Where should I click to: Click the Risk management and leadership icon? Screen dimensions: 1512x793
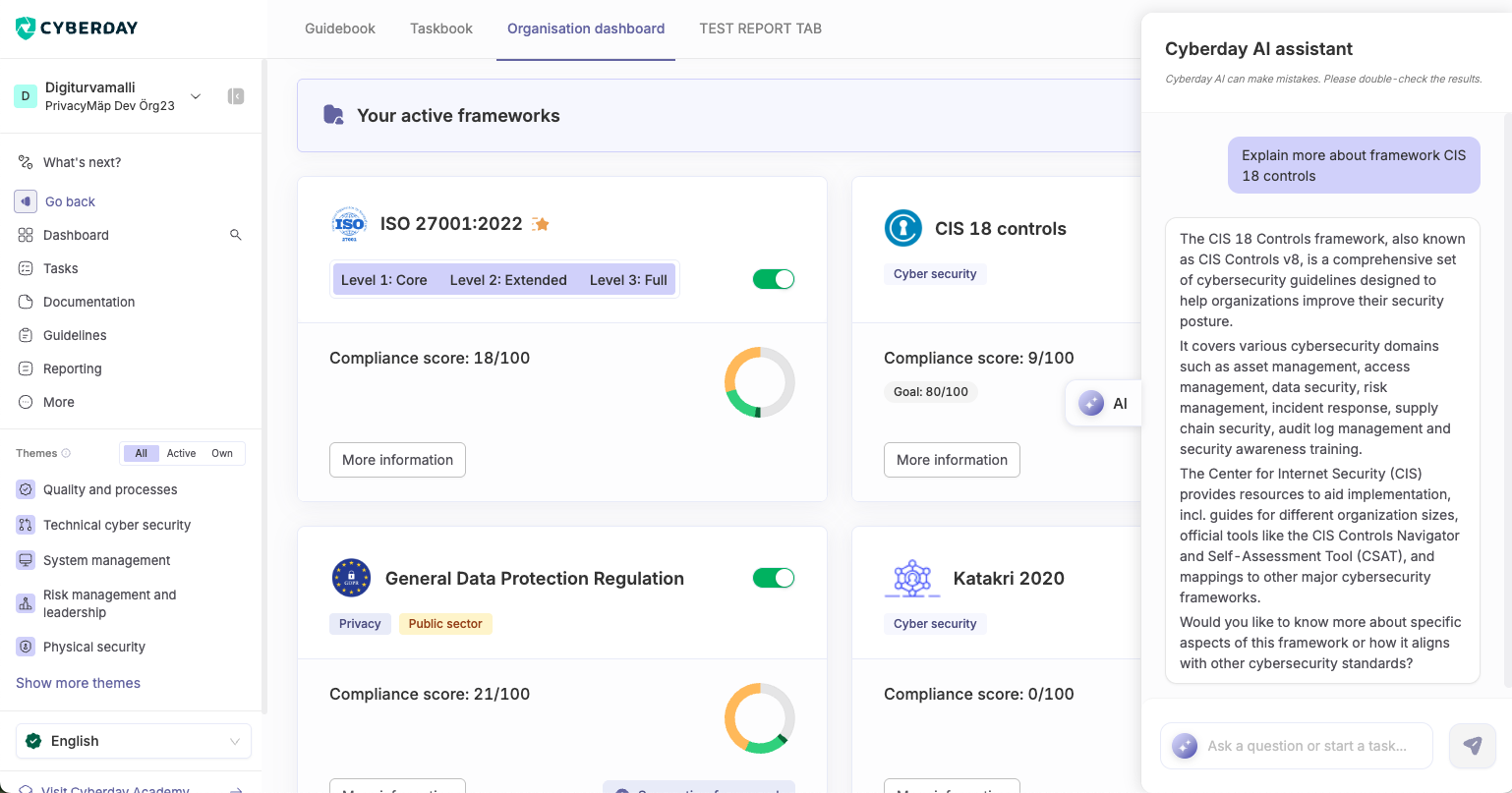[x=26, y=603]
